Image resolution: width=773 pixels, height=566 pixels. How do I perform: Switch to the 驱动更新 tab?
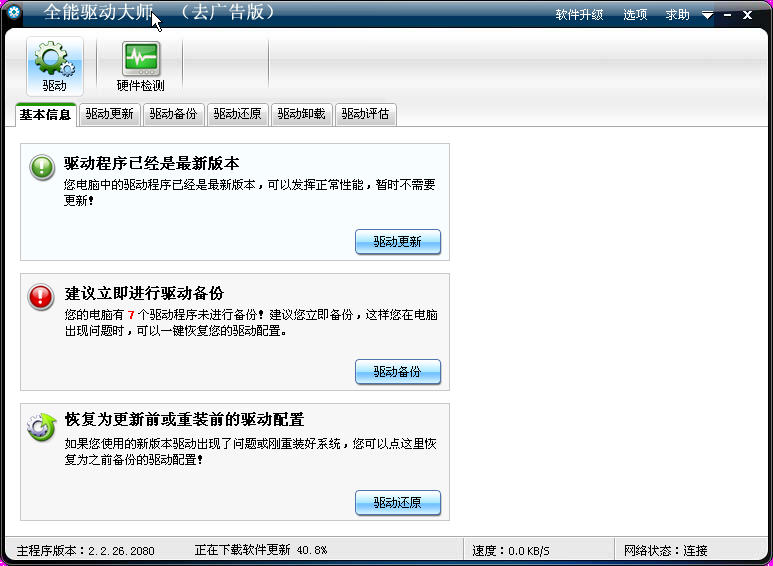point(109,114)
